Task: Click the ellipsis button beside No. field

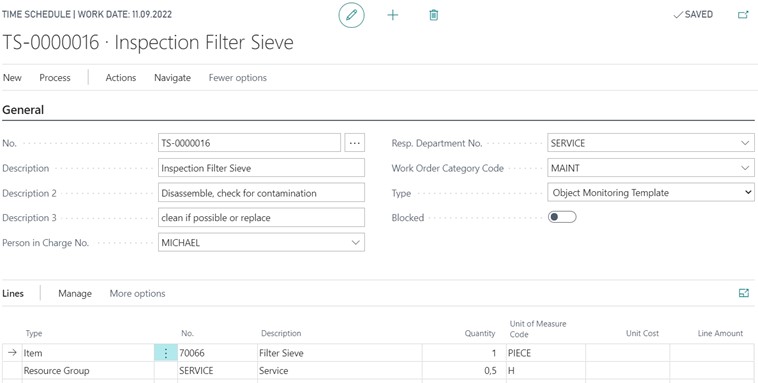Action: (x=355, y=143)
